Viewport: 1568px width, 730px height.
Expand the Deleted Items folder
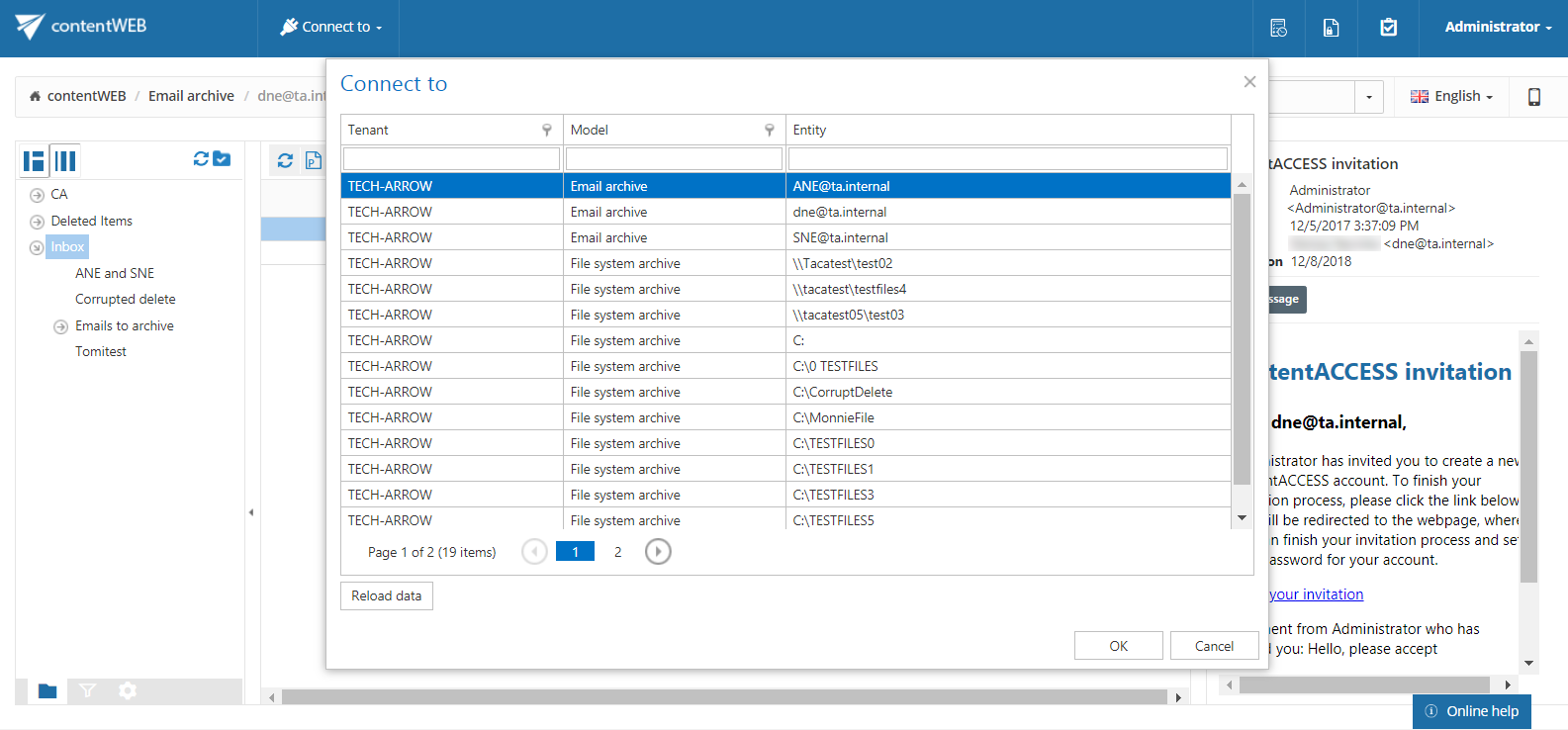pos(37,222)
